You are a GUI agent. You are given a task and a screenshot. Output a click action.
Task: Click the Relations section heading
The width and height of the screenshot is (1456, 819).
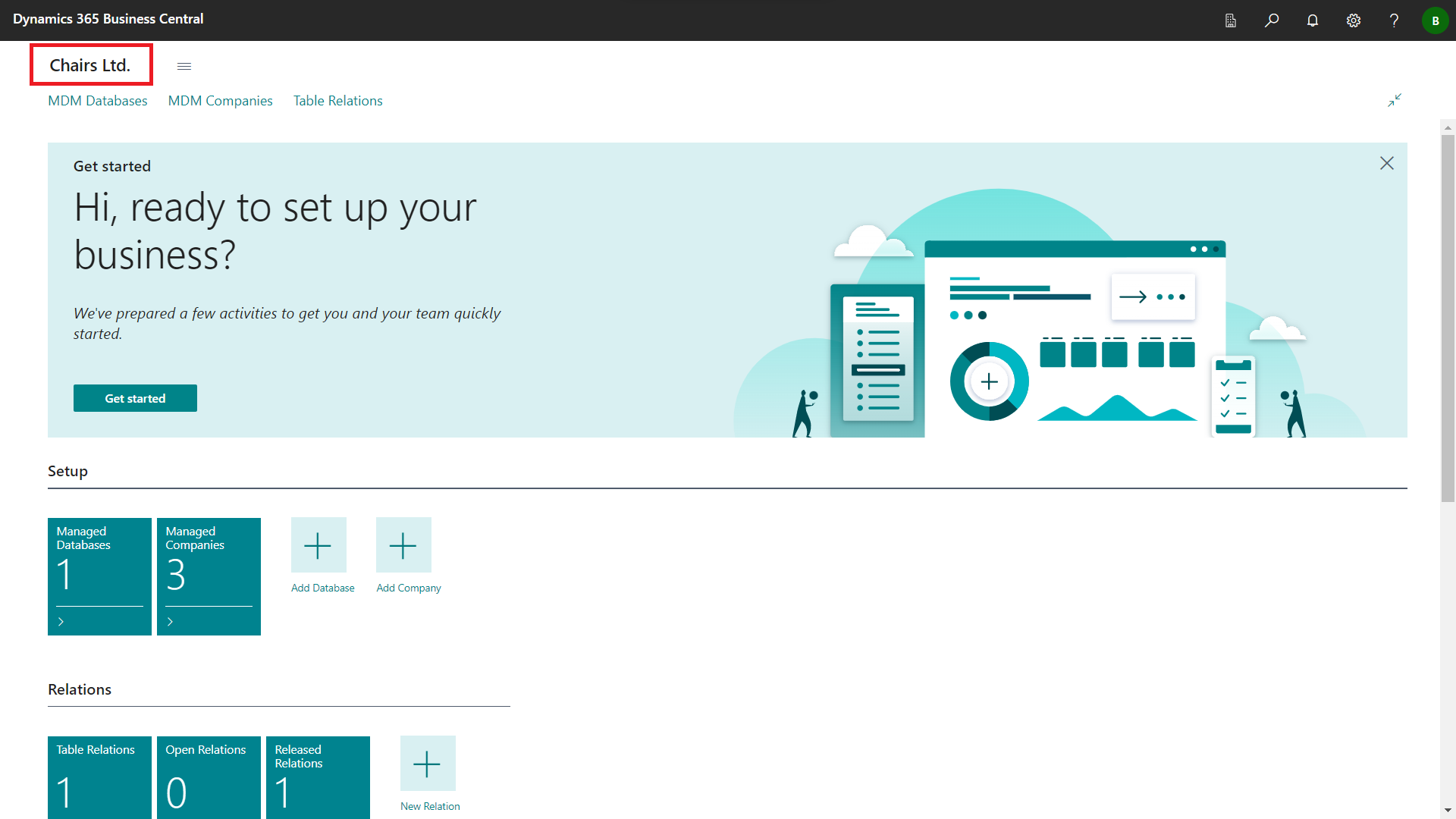pyautogui.click(x=80, y=689)
